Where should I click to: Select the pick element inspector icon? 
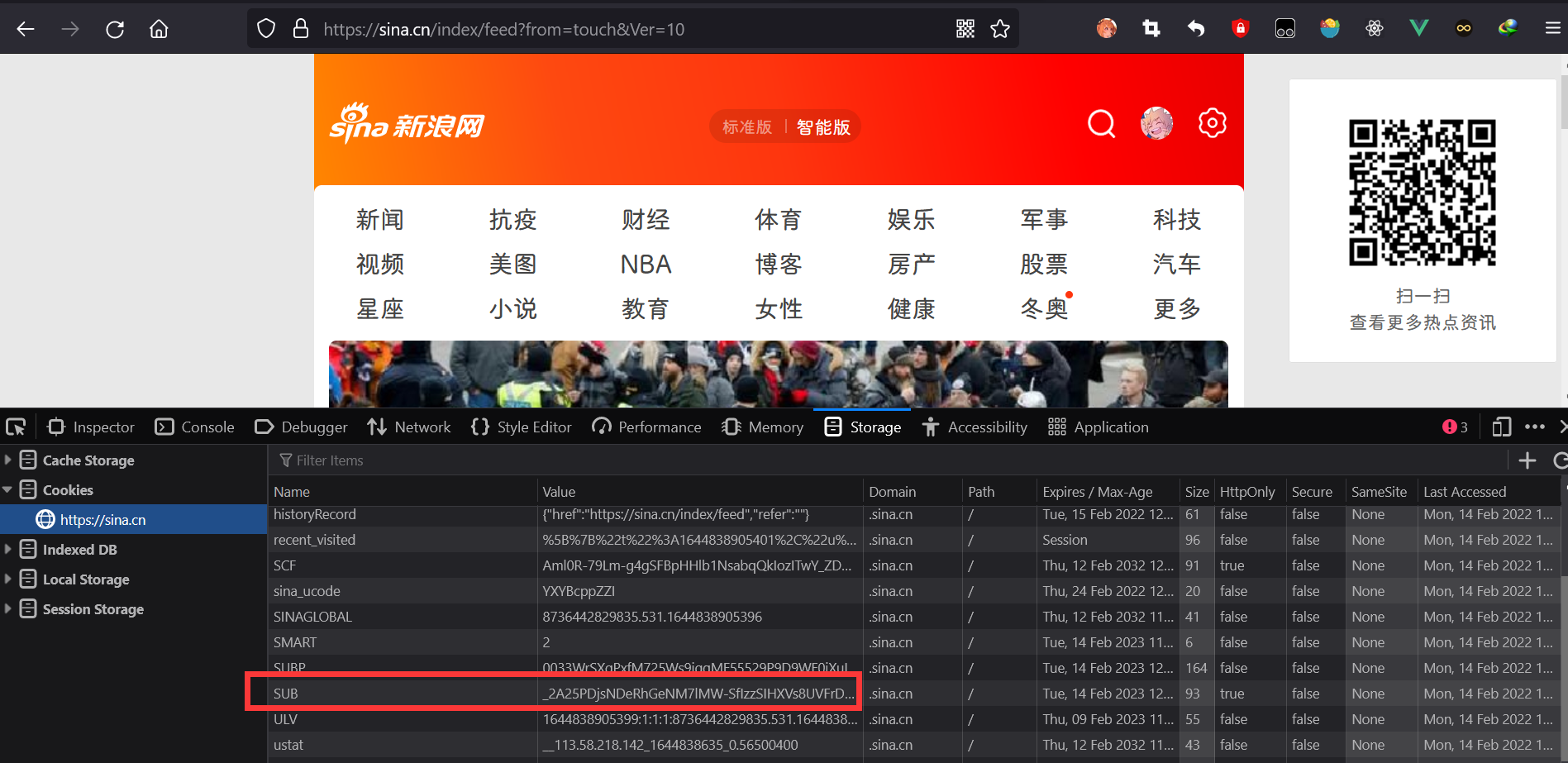(x=16, y=427)
